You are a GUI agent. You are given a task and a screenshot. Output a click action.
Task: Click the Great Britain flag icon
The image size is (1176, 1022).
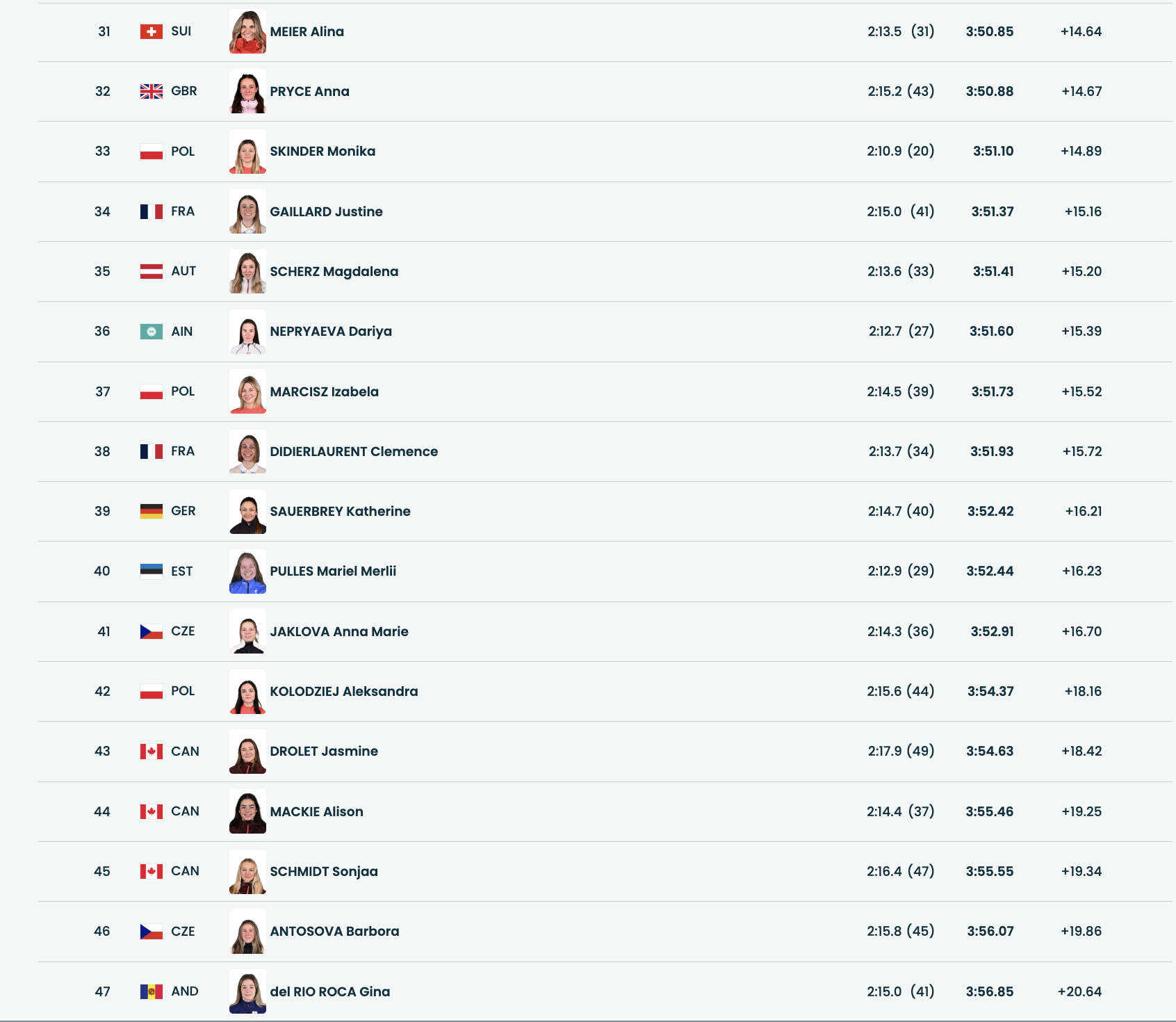point(151,92)
